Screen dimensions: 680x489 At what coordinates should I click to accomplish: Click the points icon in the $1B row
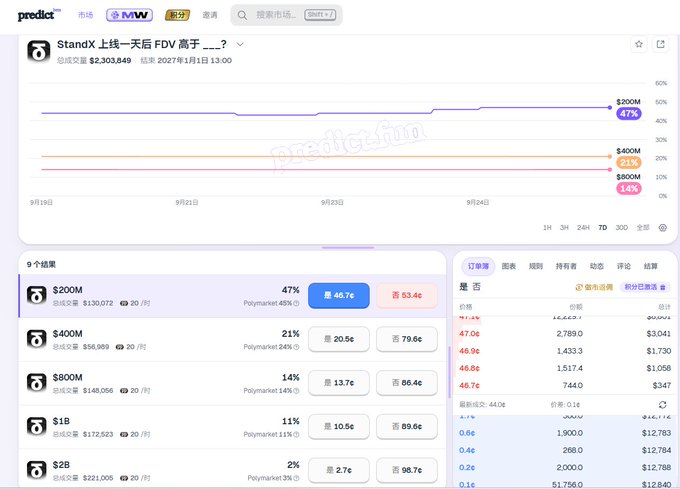pos(124,434)
